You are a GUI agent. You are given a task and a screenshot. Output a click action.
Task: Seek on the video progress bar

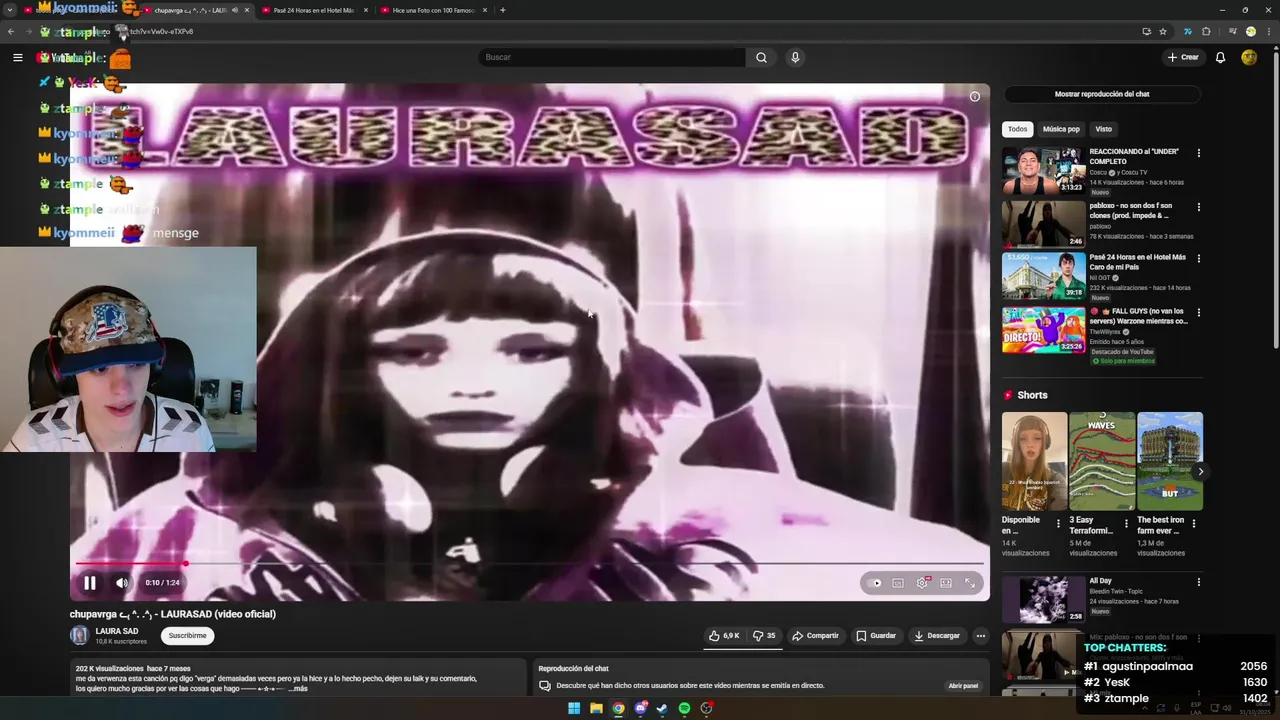pos(530,564)
